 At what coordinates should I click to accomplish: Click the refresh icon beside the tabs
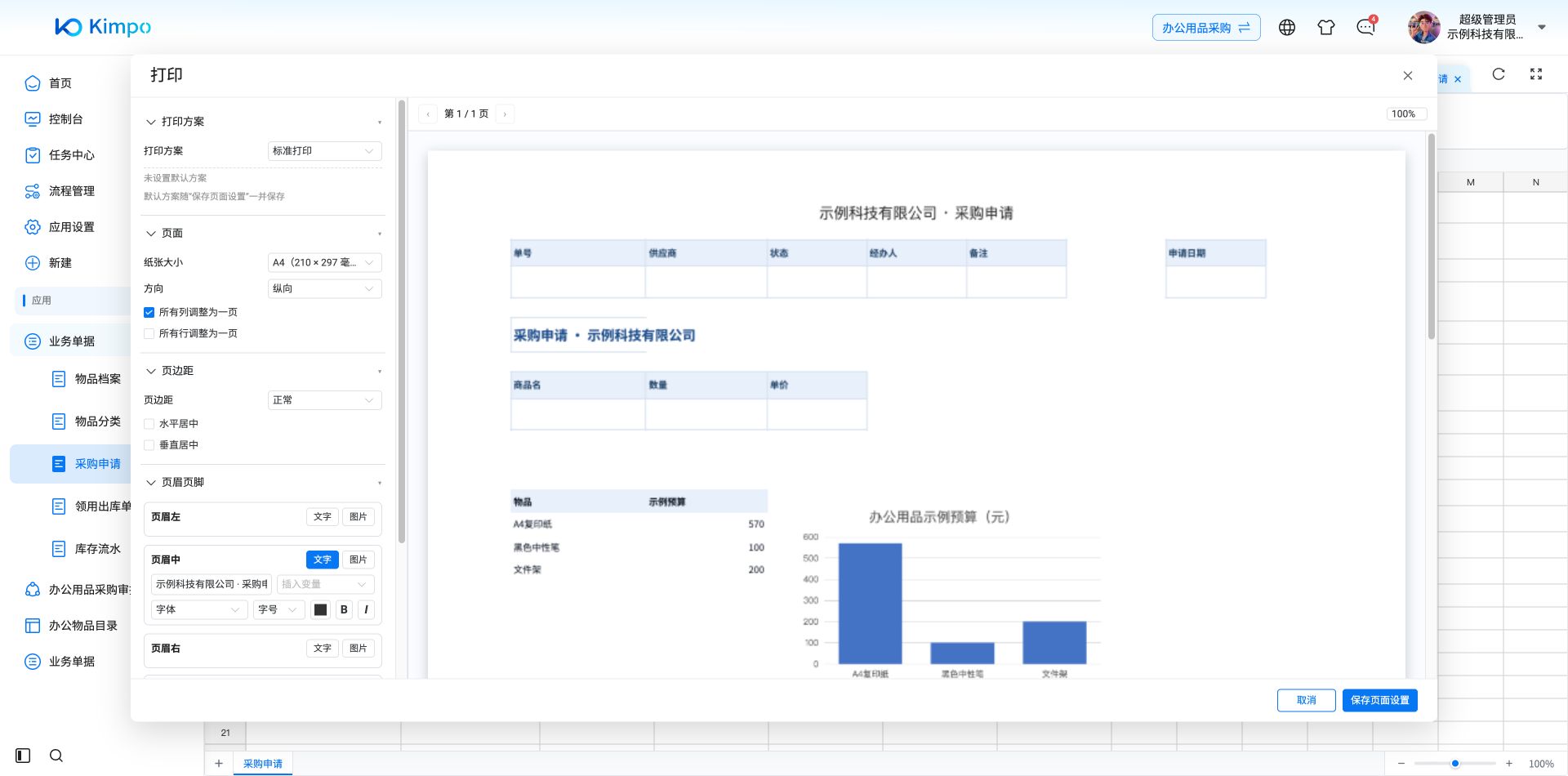pos(1499,74)
